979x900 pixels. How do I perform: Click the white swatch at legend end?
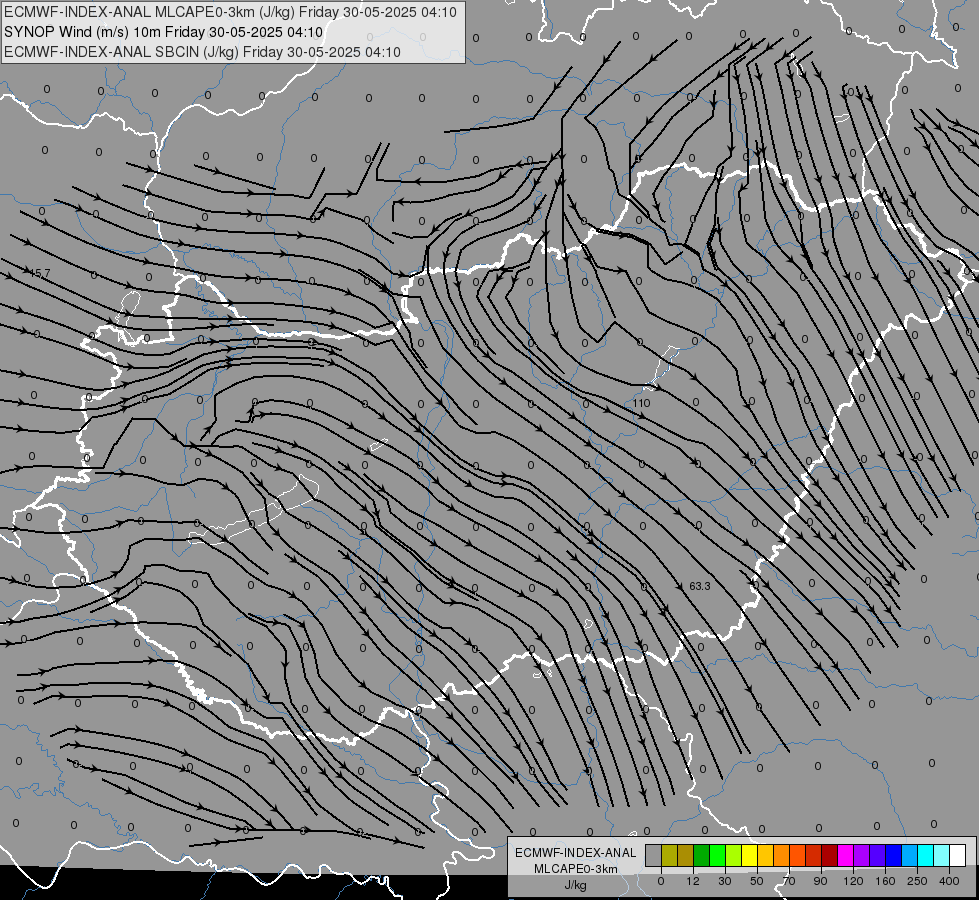point(957,855)
